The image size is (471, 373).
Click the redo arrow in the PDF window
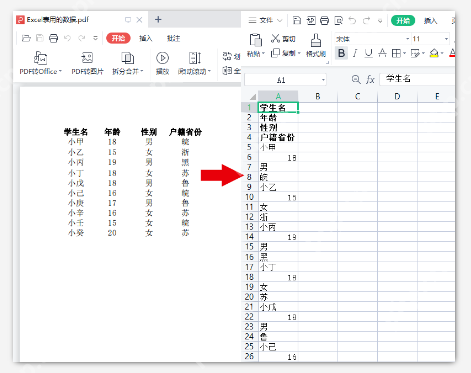tap(81, 38)
